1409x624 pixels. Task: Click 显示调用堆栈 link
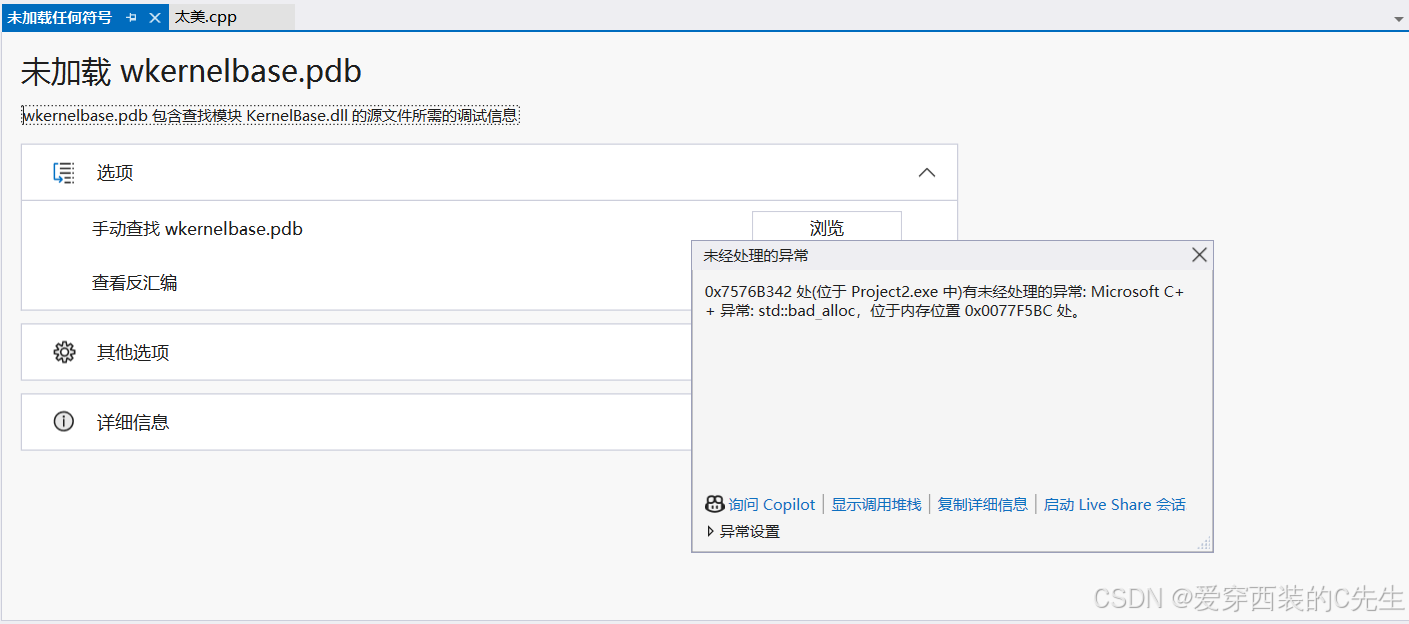click(876, 505)
